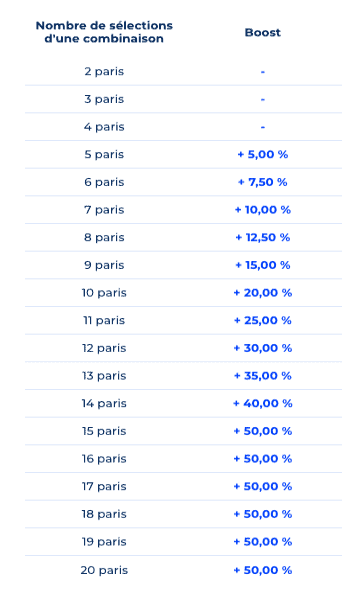Image resolution: width=361 pixels, height=606 pixels.
Task: Select the 6 paris row label
Action: click(x=104, y=182)
